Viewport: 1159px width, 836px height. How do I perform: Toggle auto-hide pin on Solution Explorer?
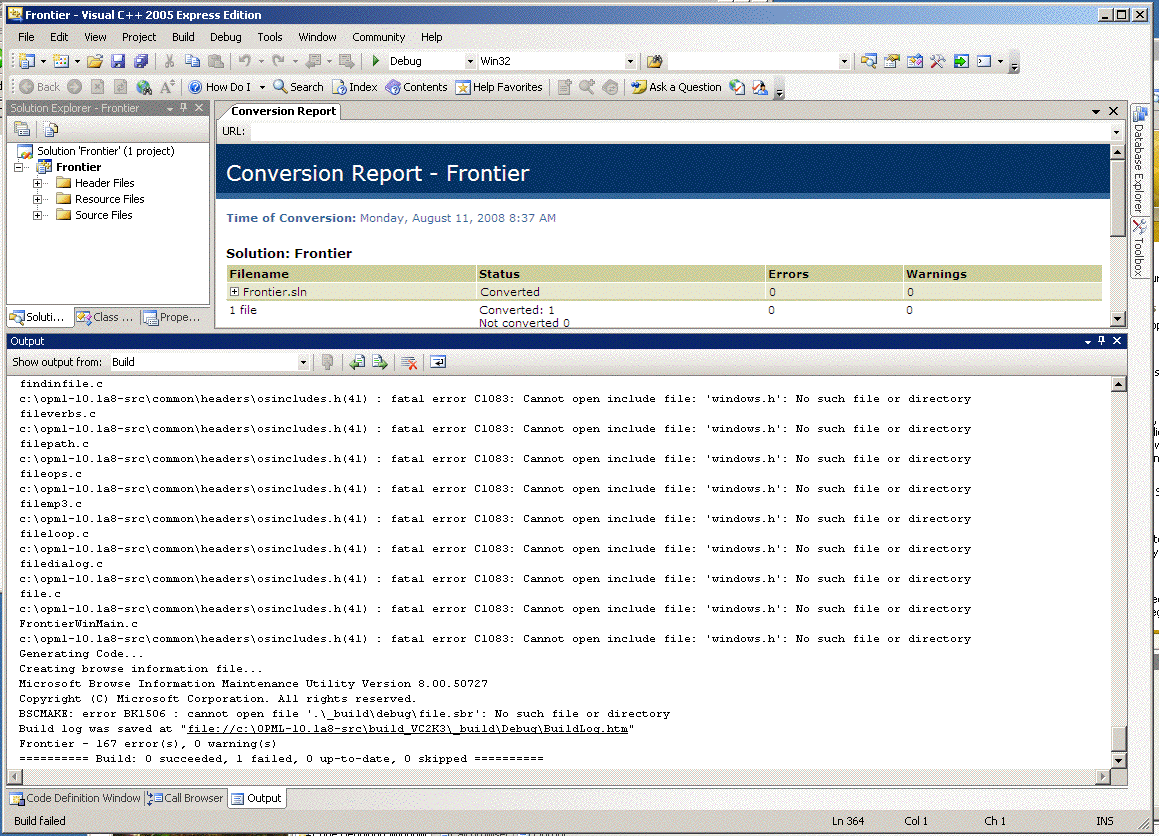(184, 108)
